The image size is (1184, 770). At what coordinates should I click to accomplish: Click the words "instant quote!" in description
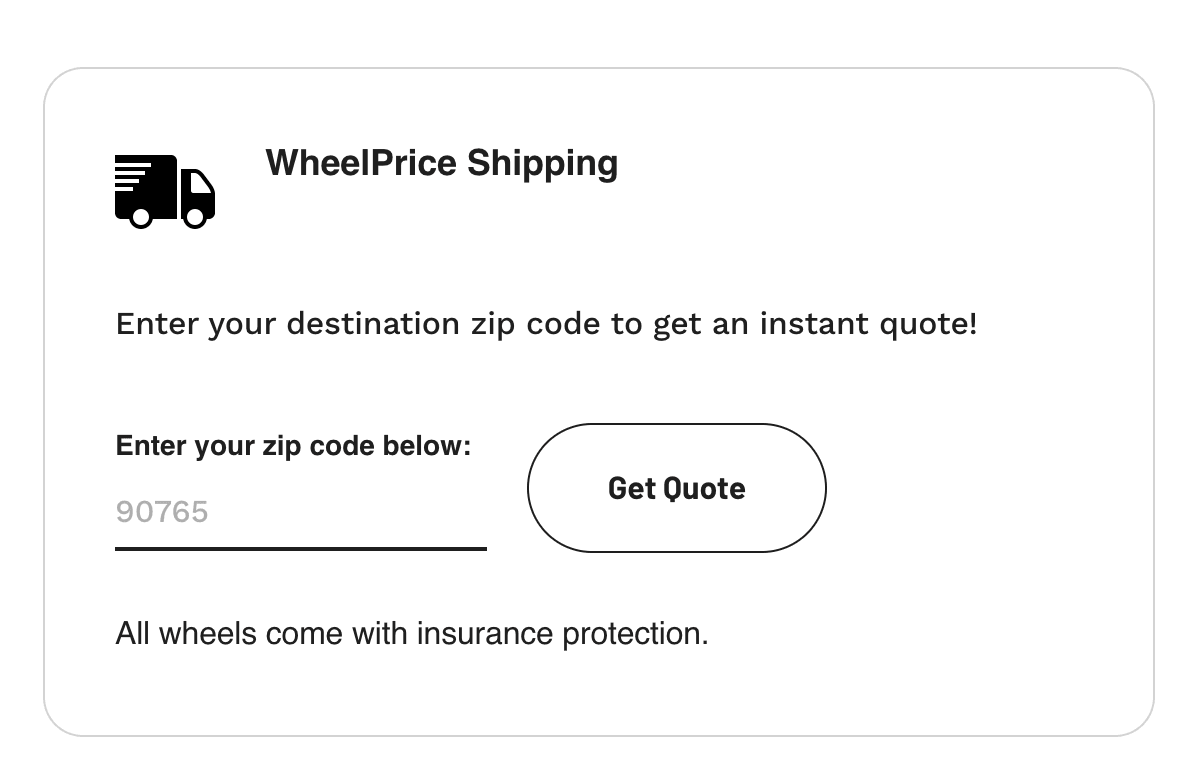(x=868, y=324)
